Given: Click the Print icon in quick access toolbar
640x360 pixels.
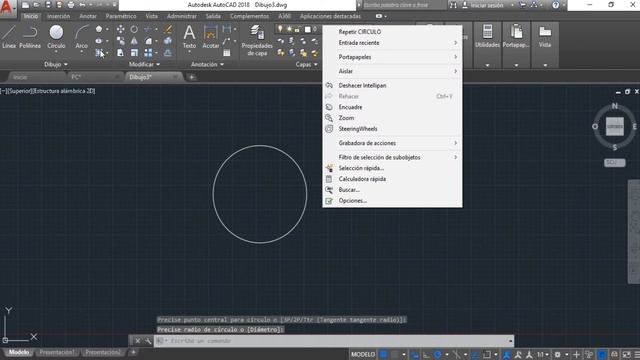Looking at the screenshot, I should pyautogui.click(x=71, y=5).
